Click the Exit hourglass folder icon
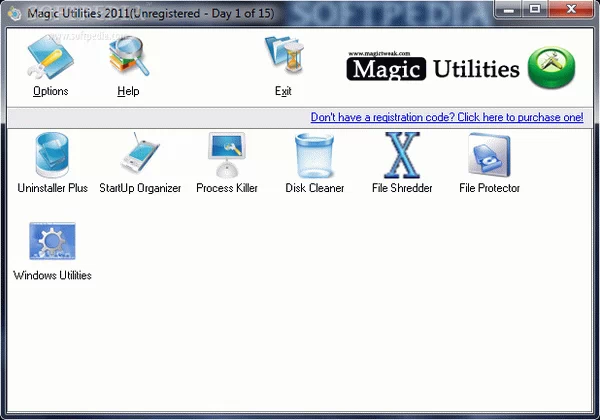The image size is (600, 420). tap(284, 55)
